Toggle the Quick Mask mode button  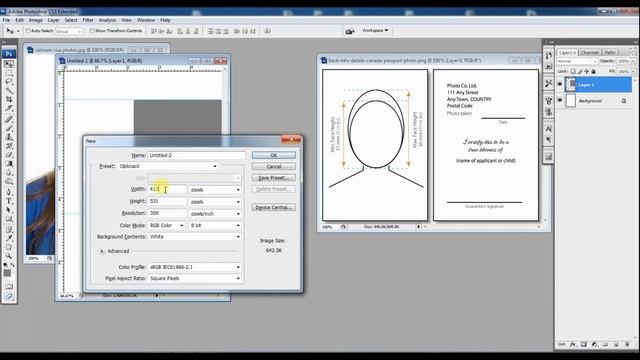9,287
